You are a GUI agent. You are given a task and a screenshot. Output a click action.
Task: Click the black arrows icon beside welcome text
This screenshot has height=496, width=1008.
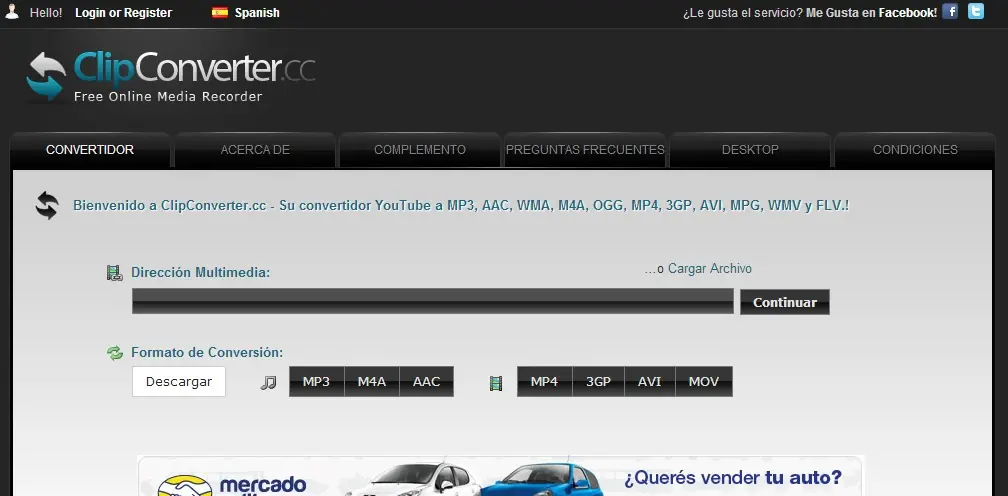point(47,206)
